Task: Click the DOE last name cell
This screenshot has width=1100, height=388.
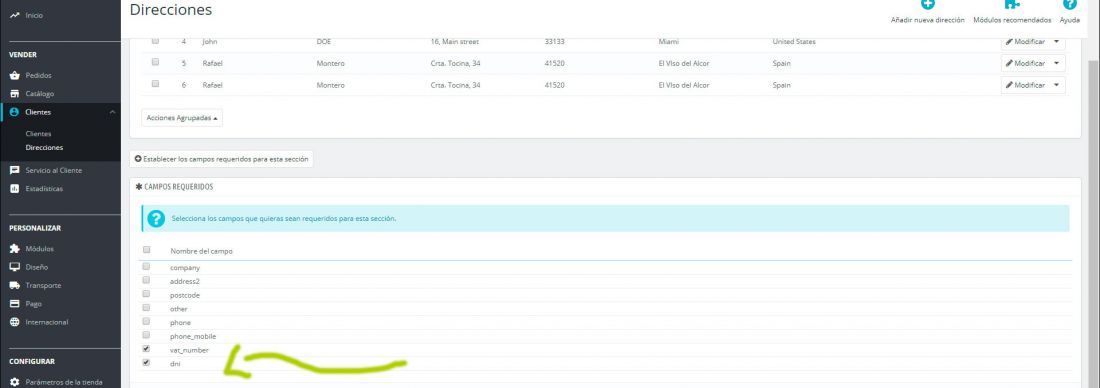Action: click(x=323, y=42)
